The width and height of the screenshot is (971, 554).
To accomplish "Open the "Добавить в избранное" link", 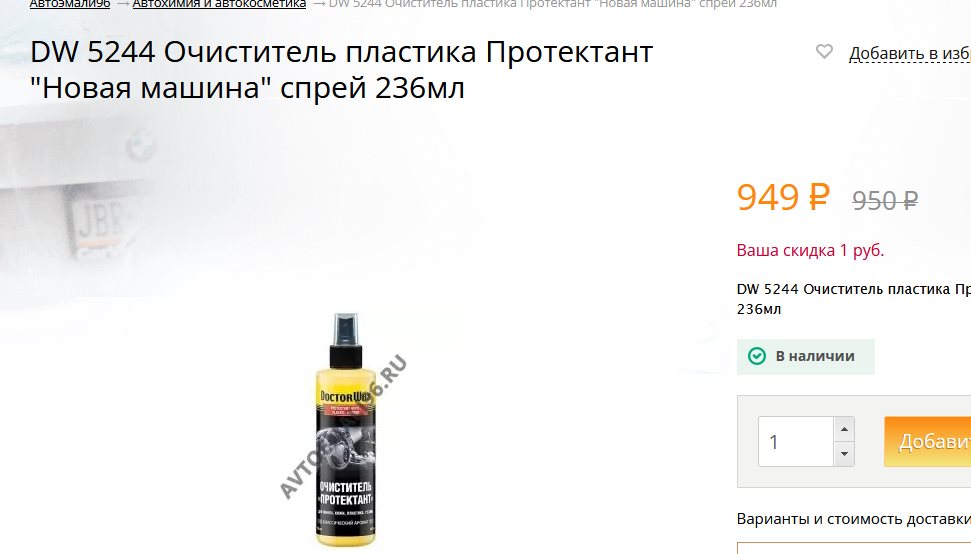I will (910, 54).
